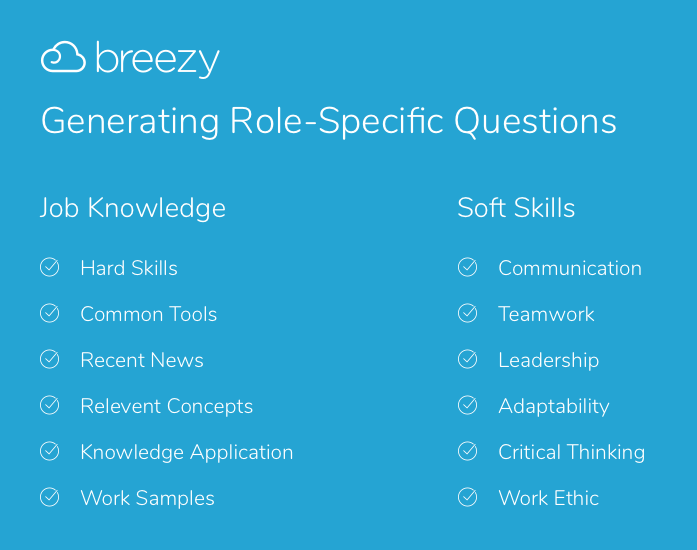Click the Hard Skills label
Screen dimensions: 697x550
pyautogui.click(x=129, y=268)
